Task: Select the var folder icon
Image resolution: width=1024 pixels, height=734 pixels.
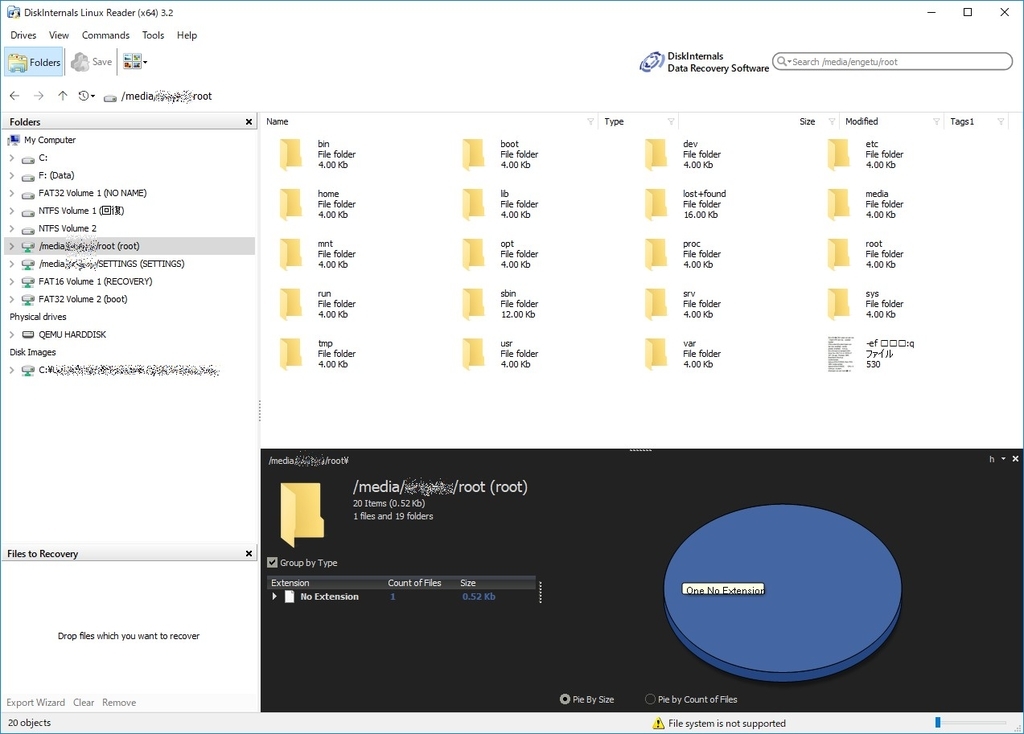Action: [656, 353]
